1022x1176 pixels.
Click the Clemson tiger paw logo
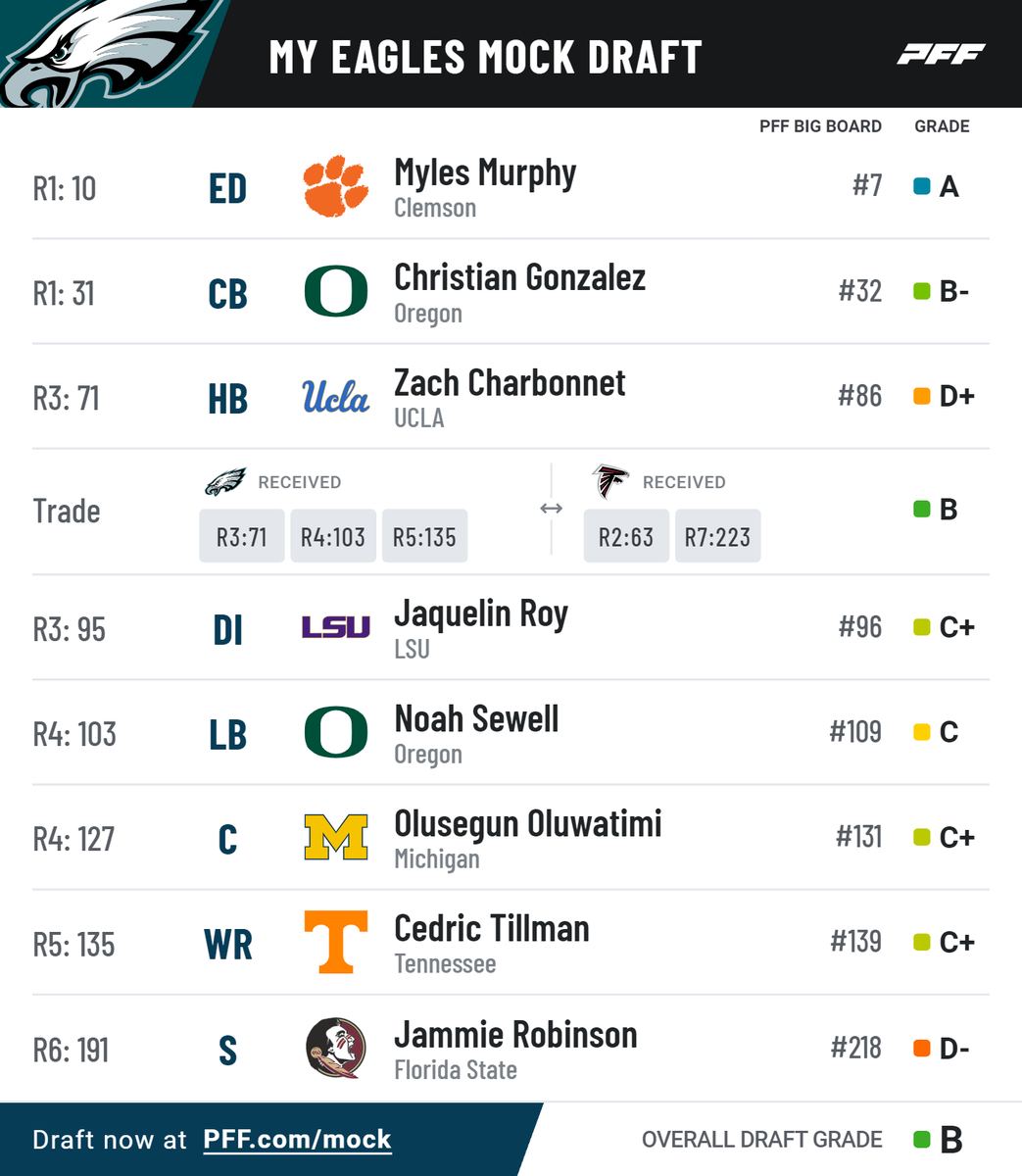point(336,186)
